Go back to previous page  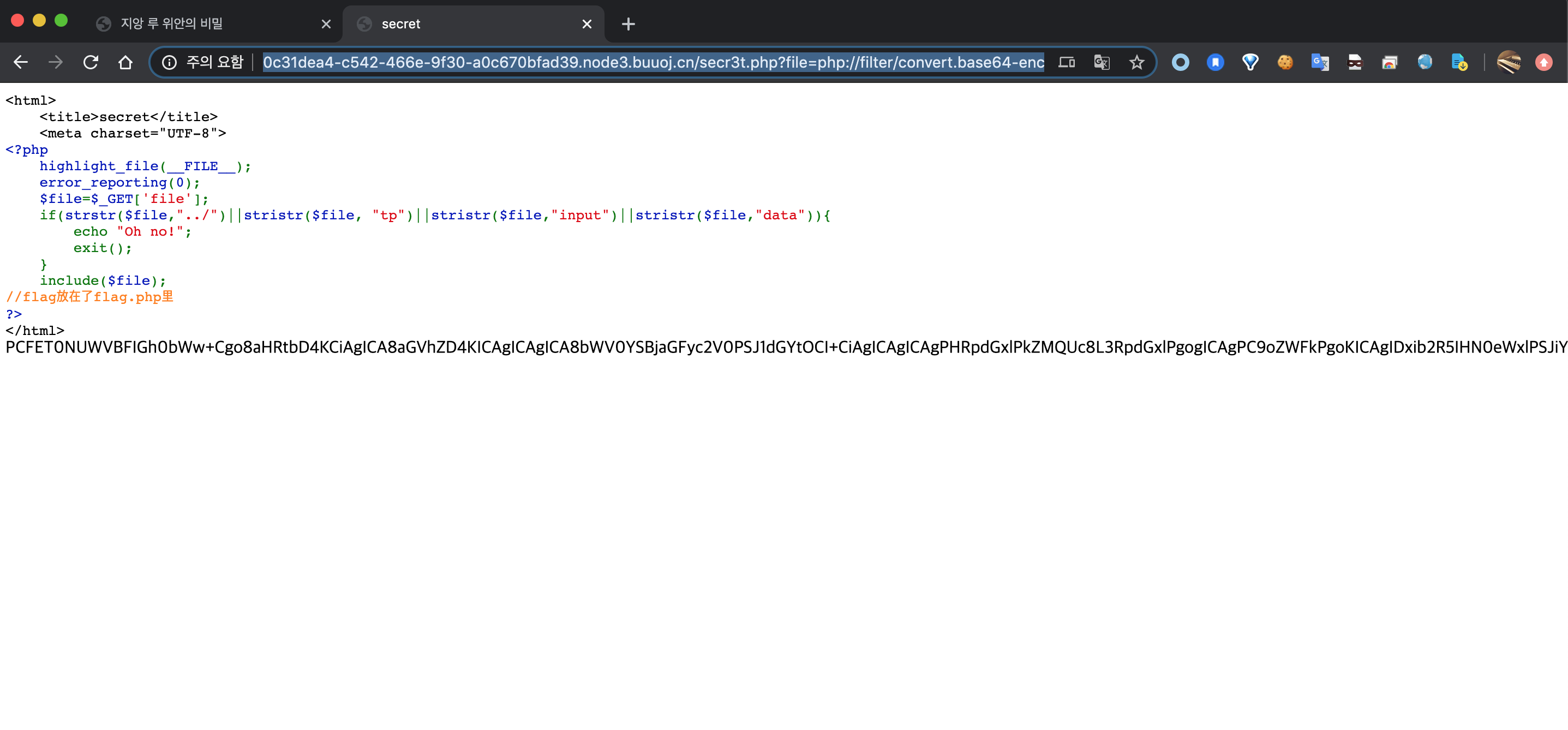click(x=21, y=62)
